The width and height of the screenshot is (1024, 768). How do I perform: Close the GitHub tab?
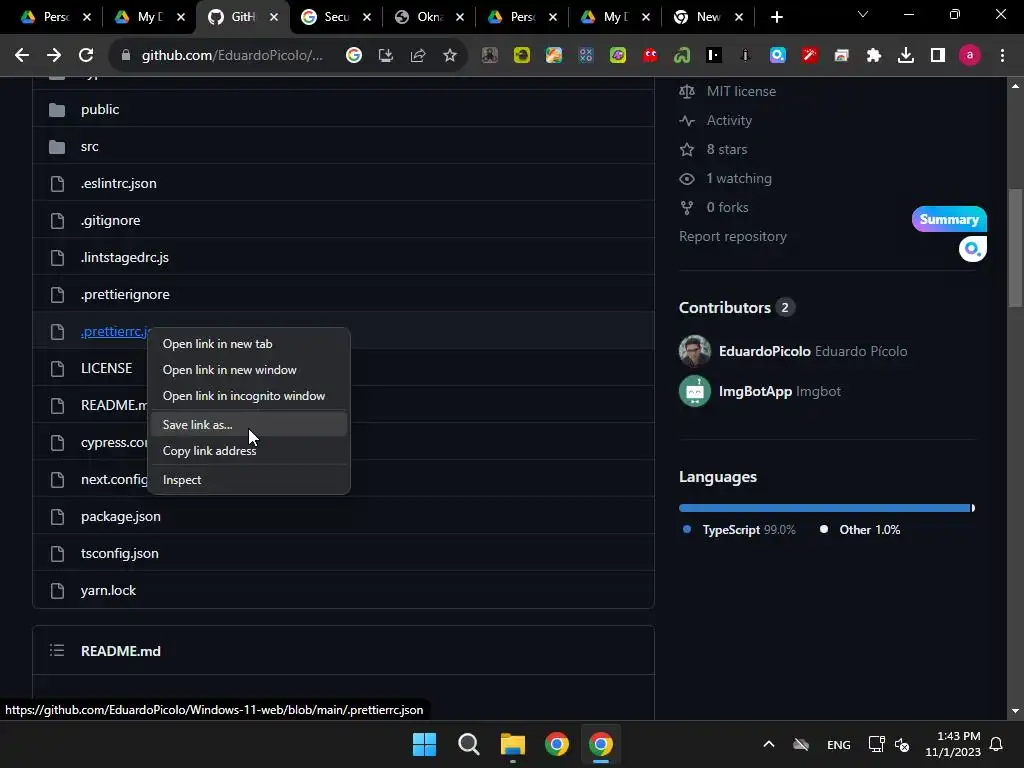(274, 18)
